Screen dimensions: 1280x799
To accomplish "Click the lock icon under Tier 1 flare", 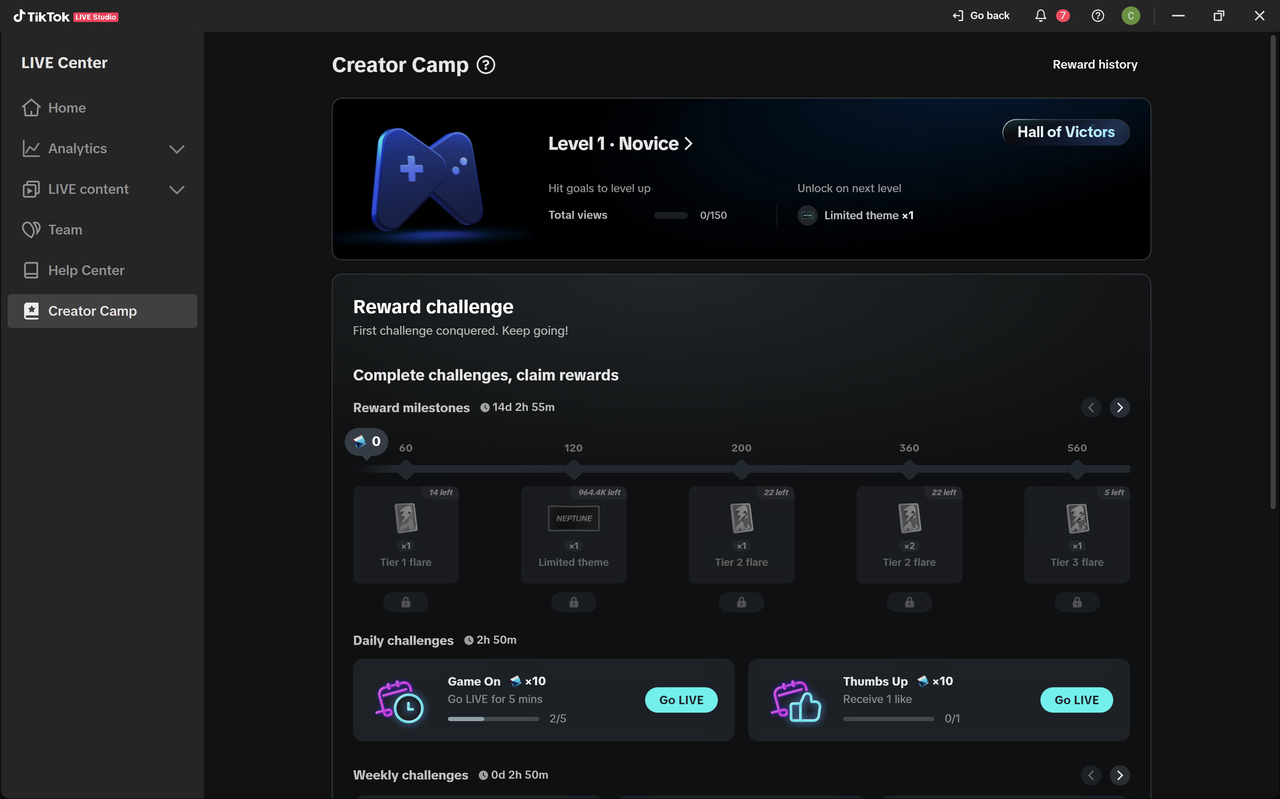I will pos(406,602).
